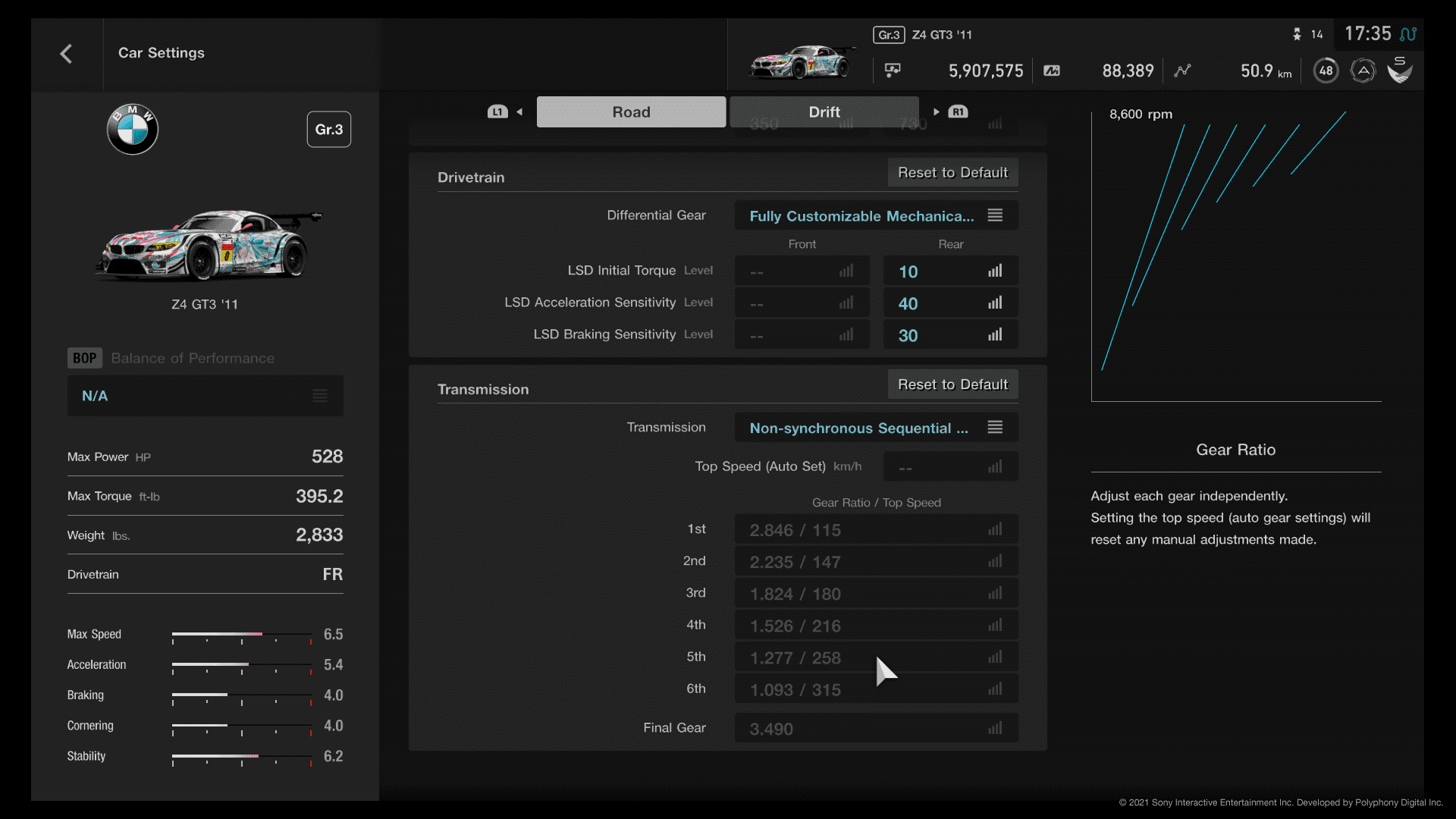Reset Drivetrain settings to default
The height and width of the screenshot is (819, 1456).
(x=952, y=173)
